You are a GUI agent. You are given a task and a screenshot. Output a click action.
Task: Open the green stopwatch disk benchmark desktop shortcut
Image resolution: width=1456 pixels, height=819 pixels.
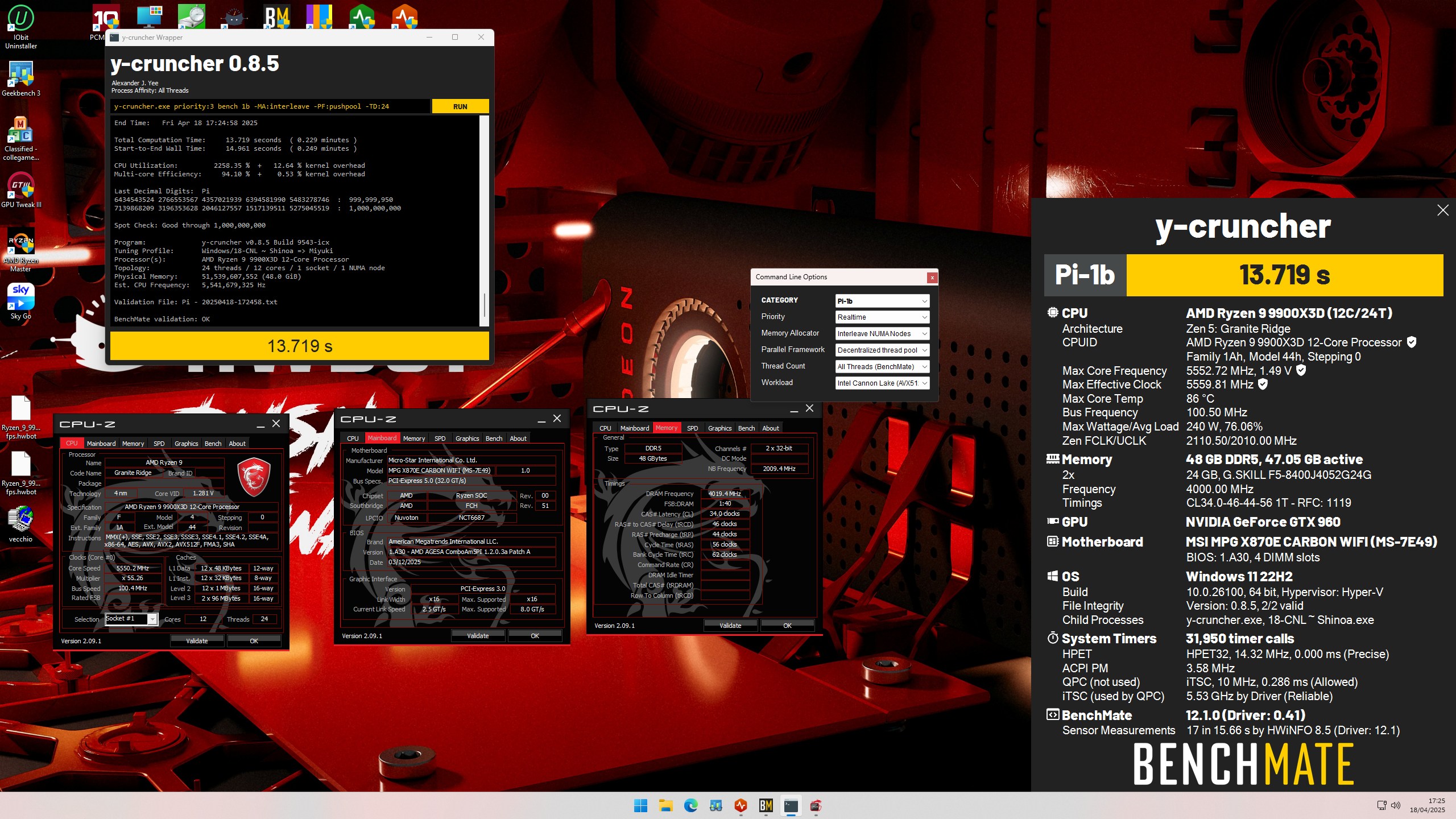[x=192, y=16]
